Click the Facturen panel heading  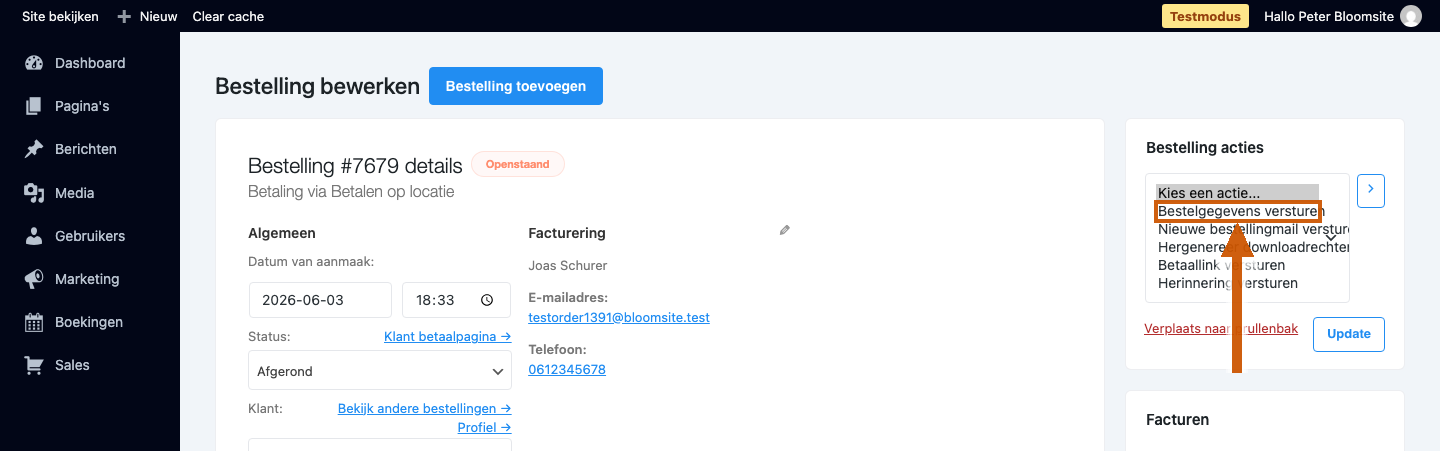tap(1177, 420)
